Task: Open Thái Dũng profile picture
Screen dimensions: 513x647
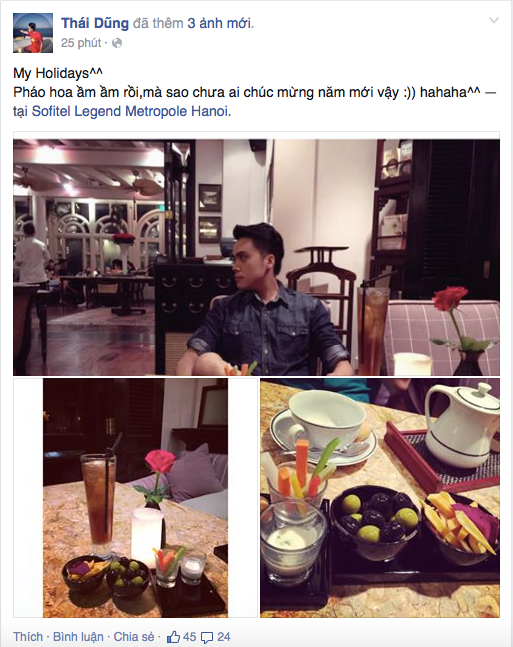Action: pyautogui.click(x=33, y=33)
